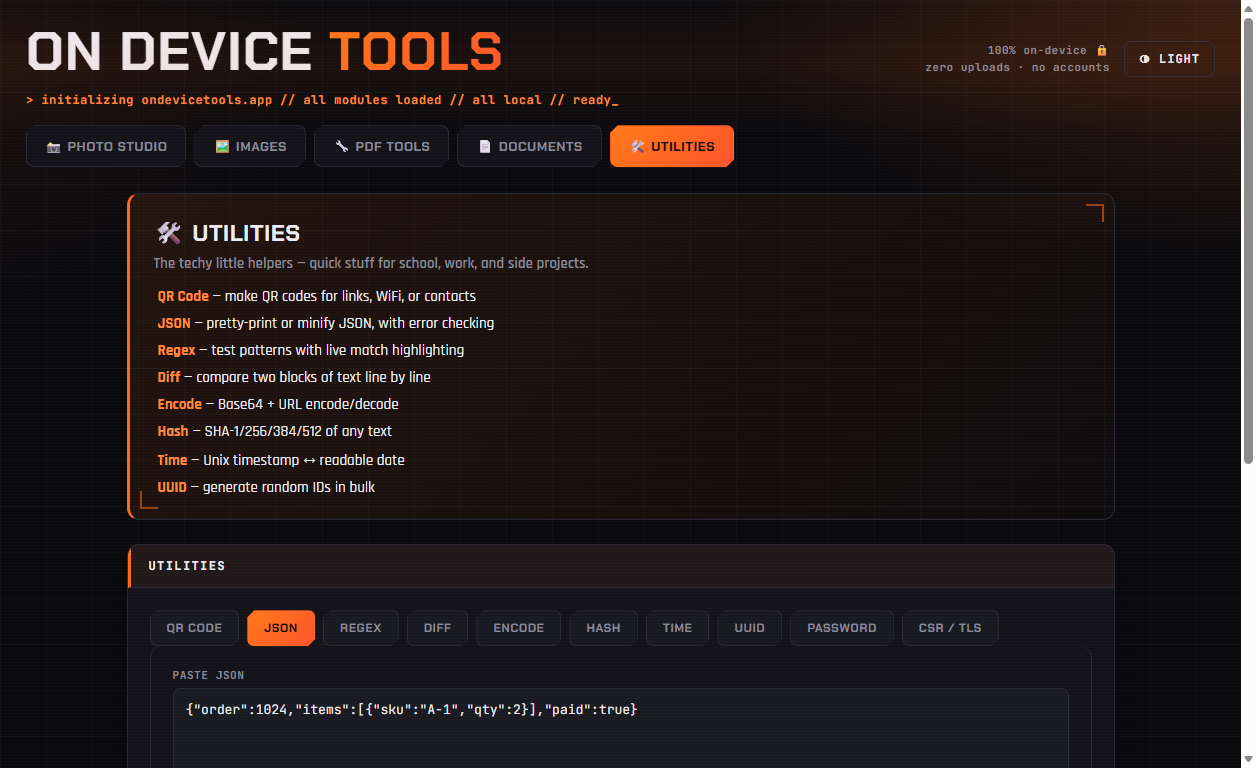Click the 'QR Code' item in list
The width and height of the screenshot is (1256, 768).
pyautogui.click(x=183, y=296)
